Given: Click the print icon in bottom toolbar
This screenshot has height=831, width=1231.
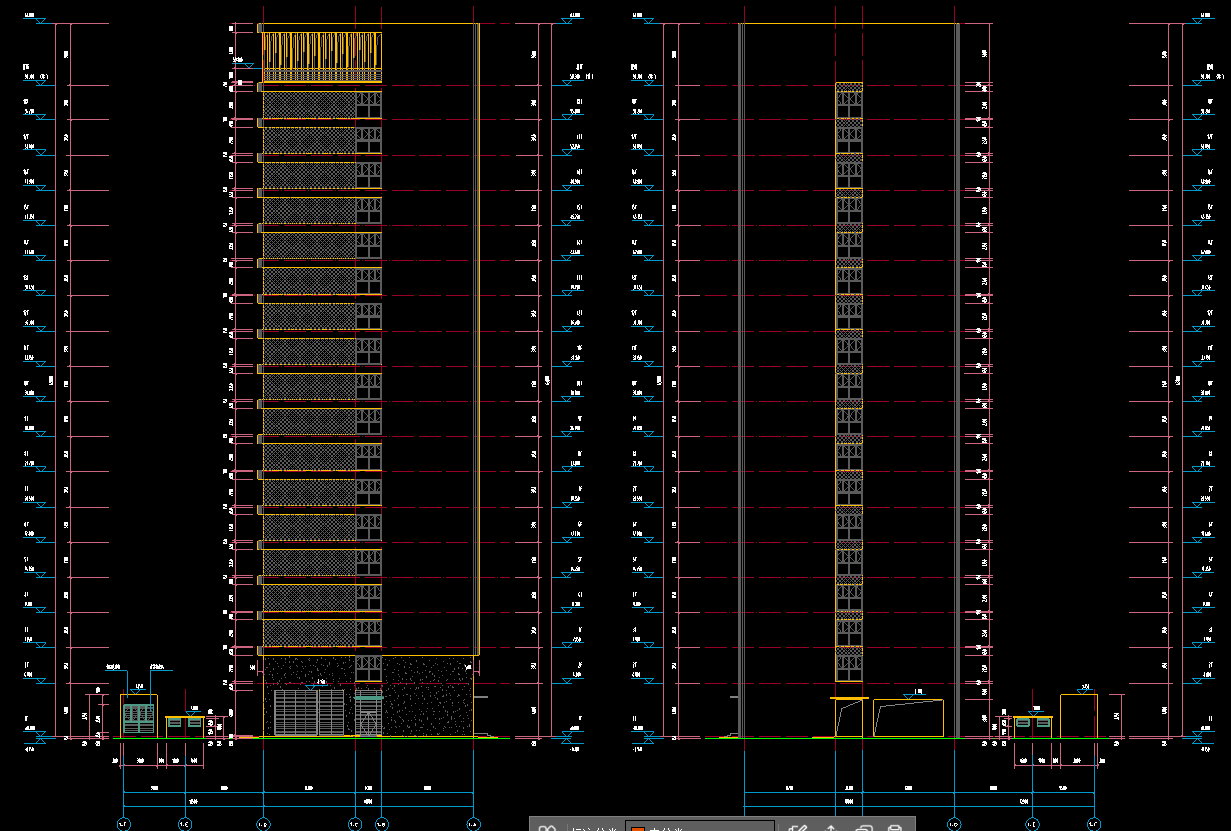Looking at the screenshot, I should coord(895,826).
